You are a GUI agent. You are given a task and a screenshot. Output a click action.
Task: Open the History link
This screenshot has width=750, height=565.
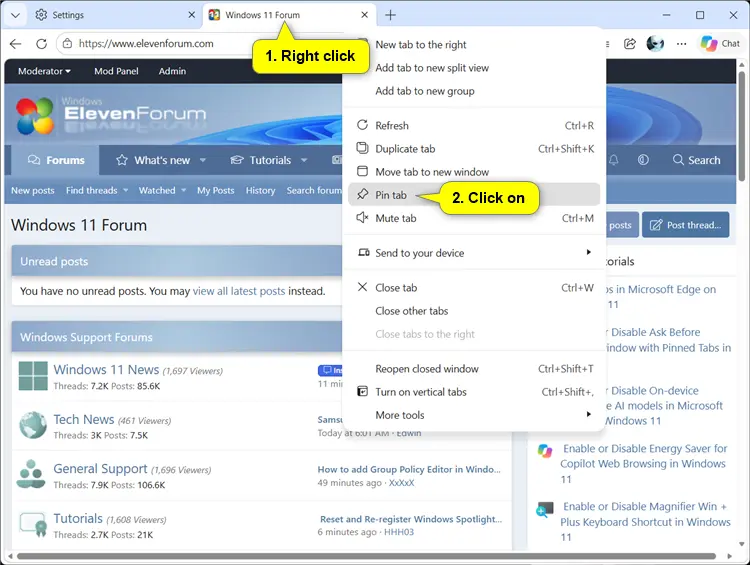point(260,190)
